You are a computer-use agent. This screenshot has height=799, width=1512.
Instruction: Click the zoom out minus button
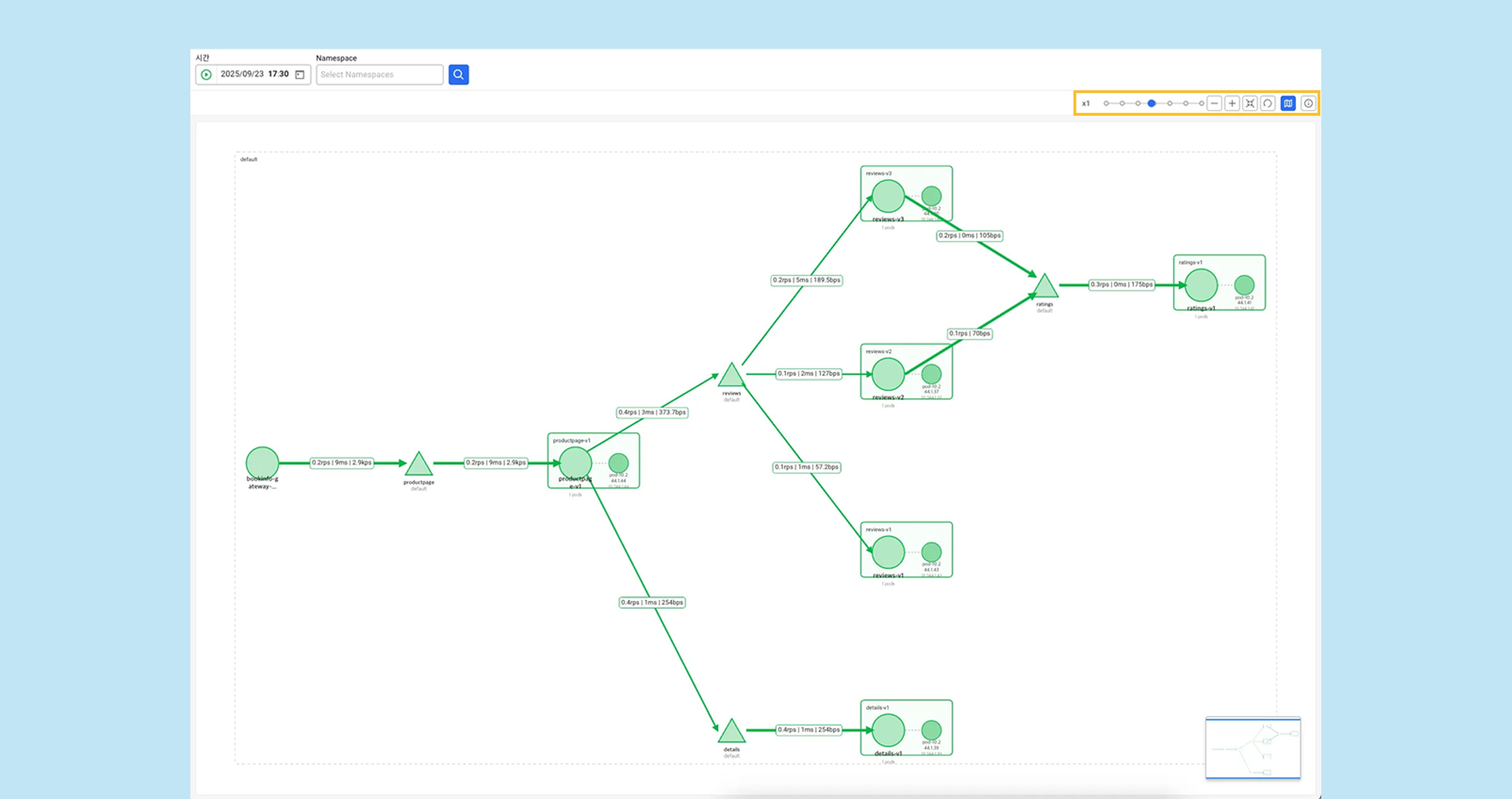(x=1214, y=103)
